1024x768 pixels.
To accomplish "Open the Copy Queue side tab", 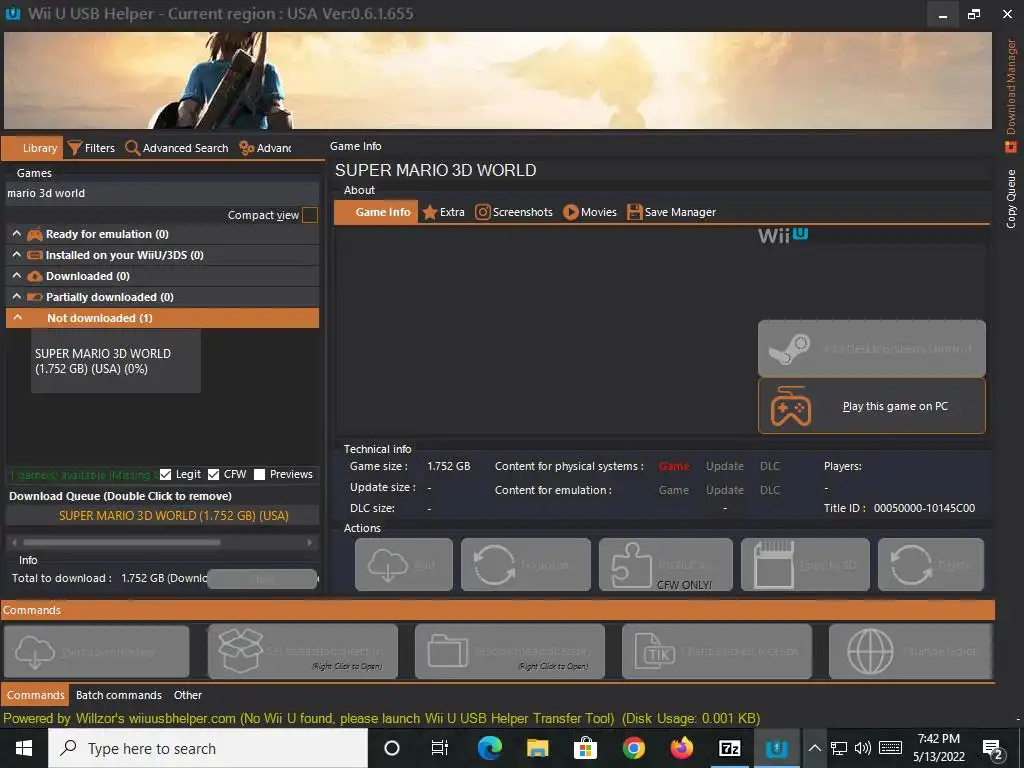I will click(1011, 199).
